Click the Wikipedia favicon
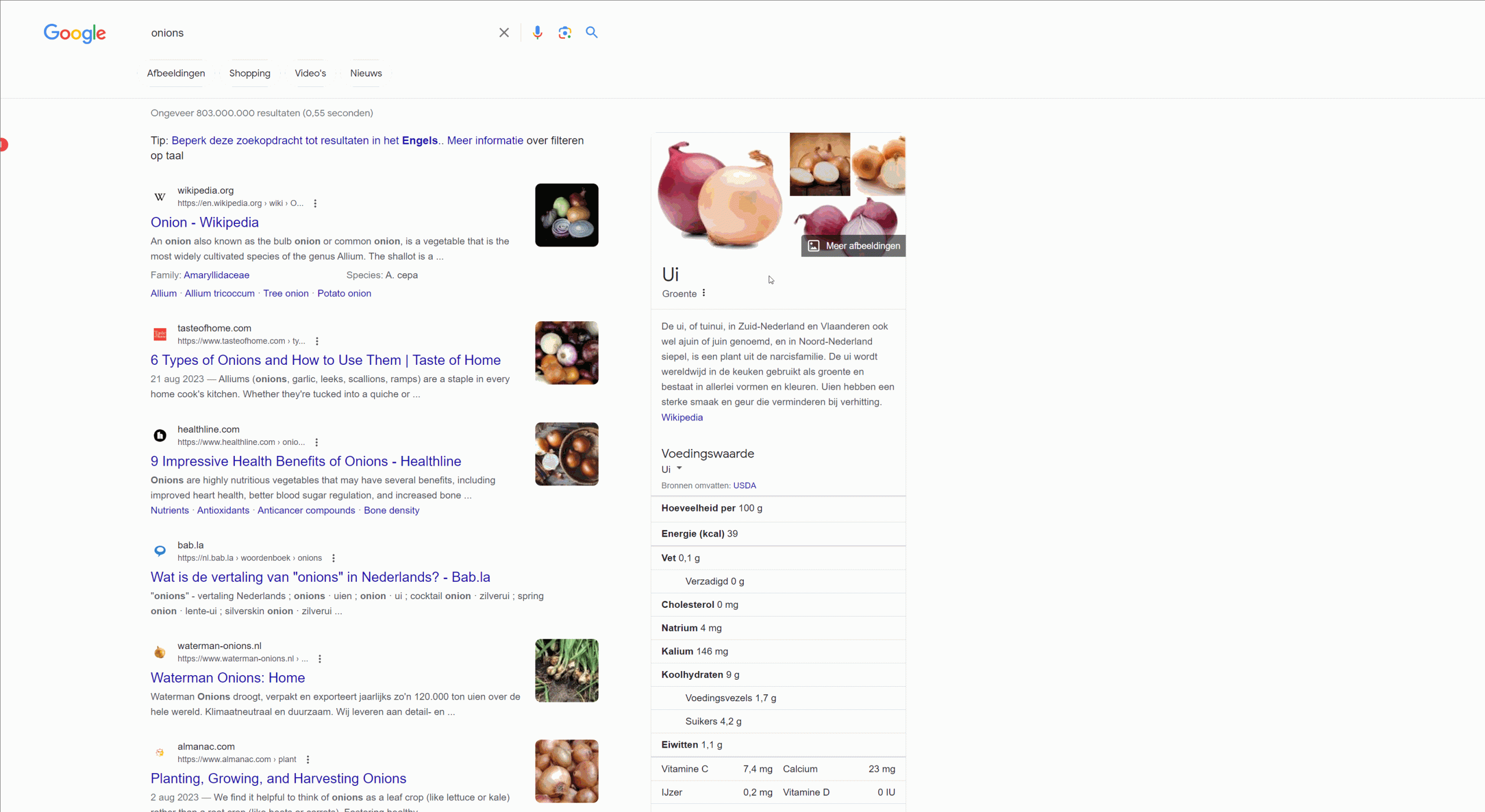Viewport: 1485px width, 812px height. pyautogui.click(x=160, y=197)
